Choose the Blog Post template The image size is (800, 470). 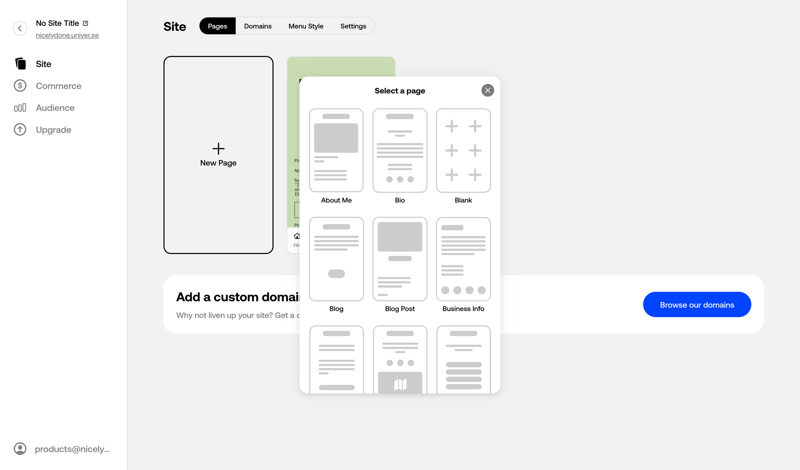tap(400, 259)
